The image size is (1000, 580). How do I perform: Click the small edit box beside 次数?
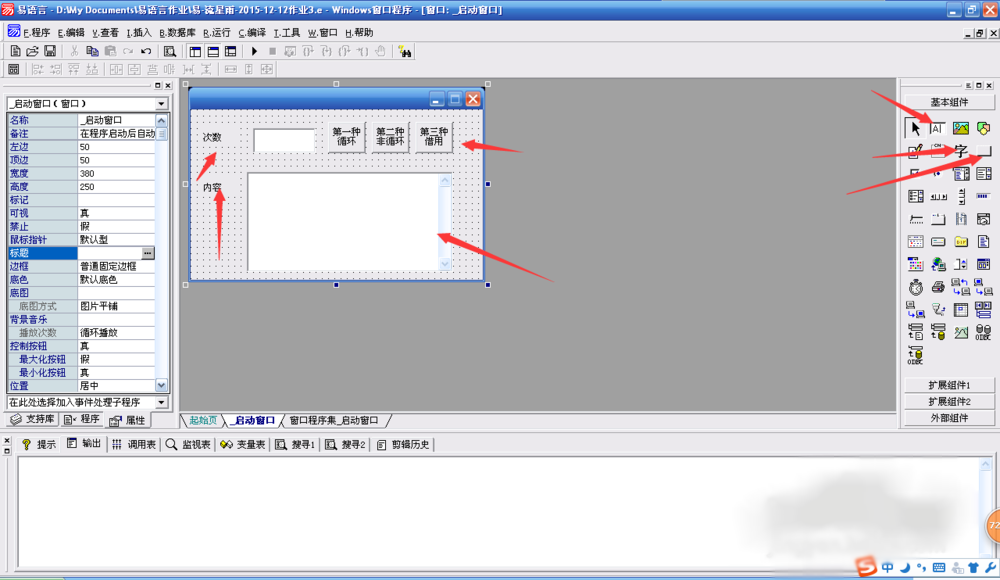coord(284,140)
